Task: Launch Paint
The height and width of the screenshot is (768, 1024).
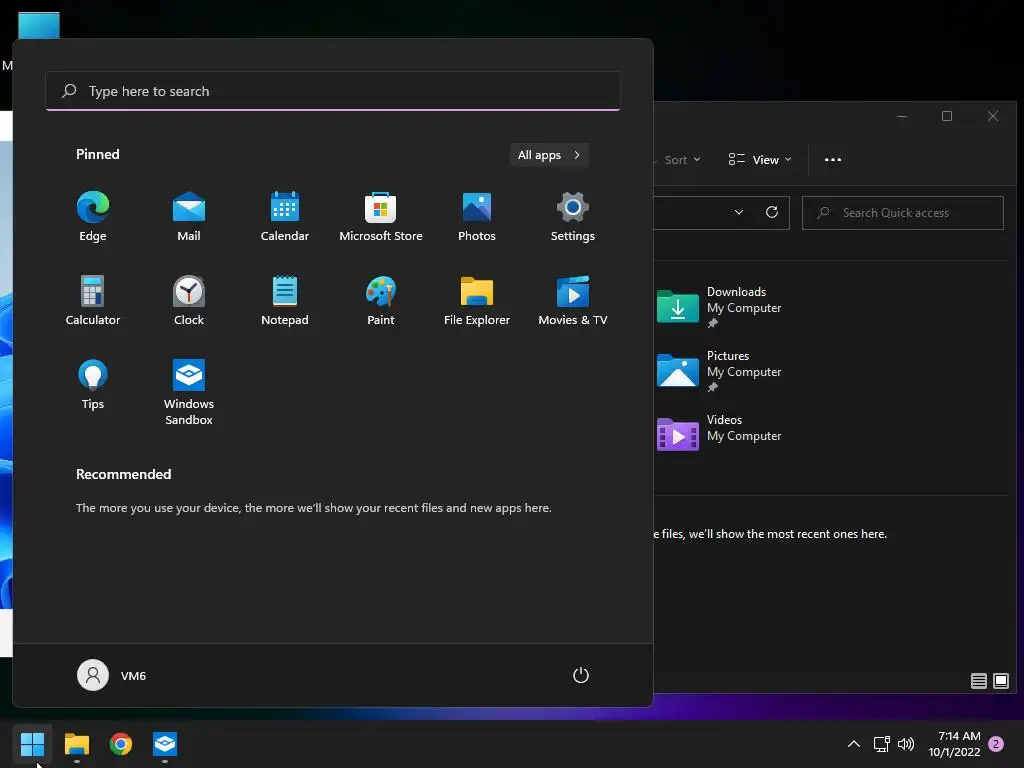Action: (381, 300)
